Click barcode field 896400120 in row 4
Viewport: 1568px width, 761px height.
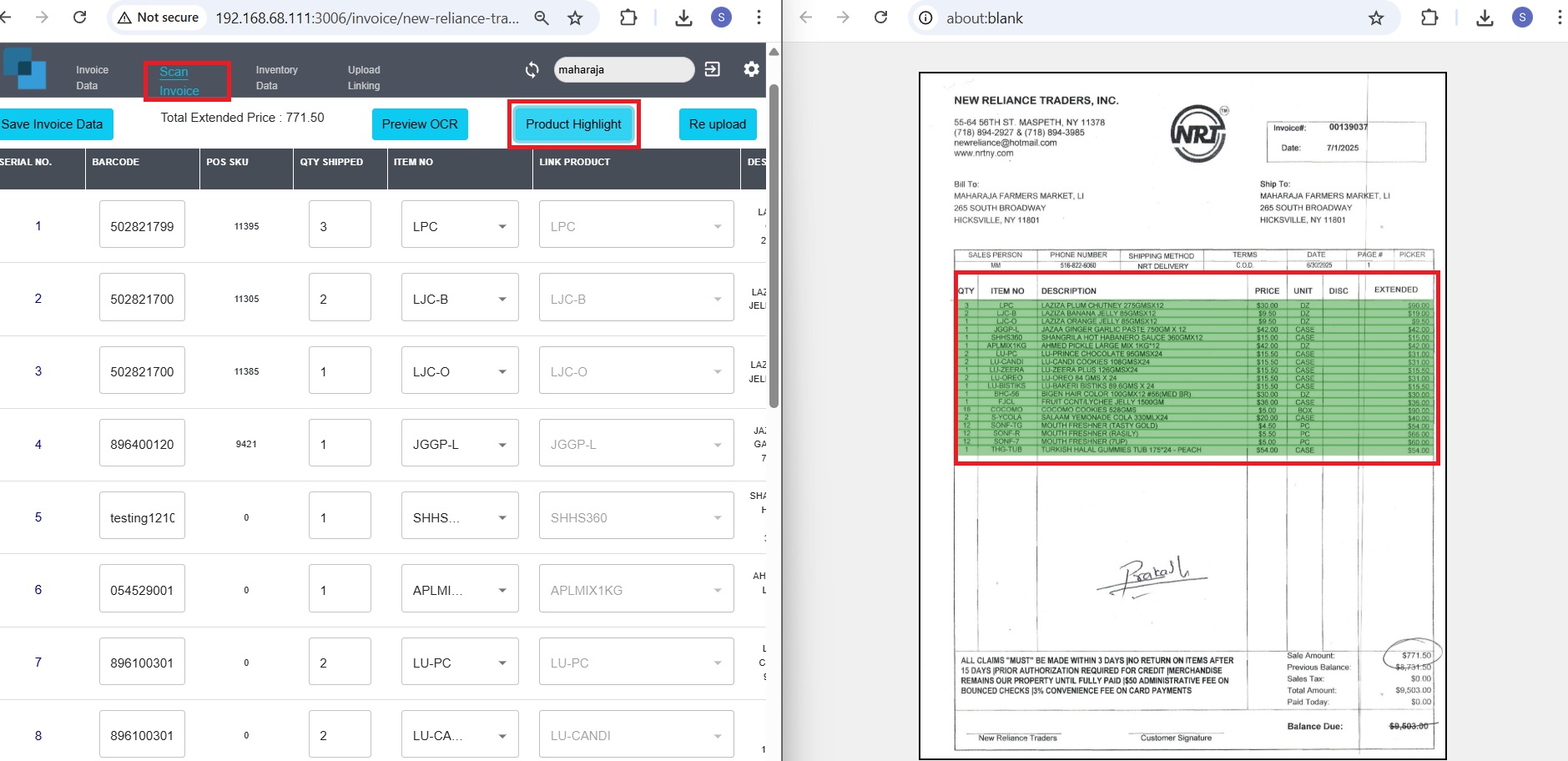pyautogui.click(x=142, y=442)
